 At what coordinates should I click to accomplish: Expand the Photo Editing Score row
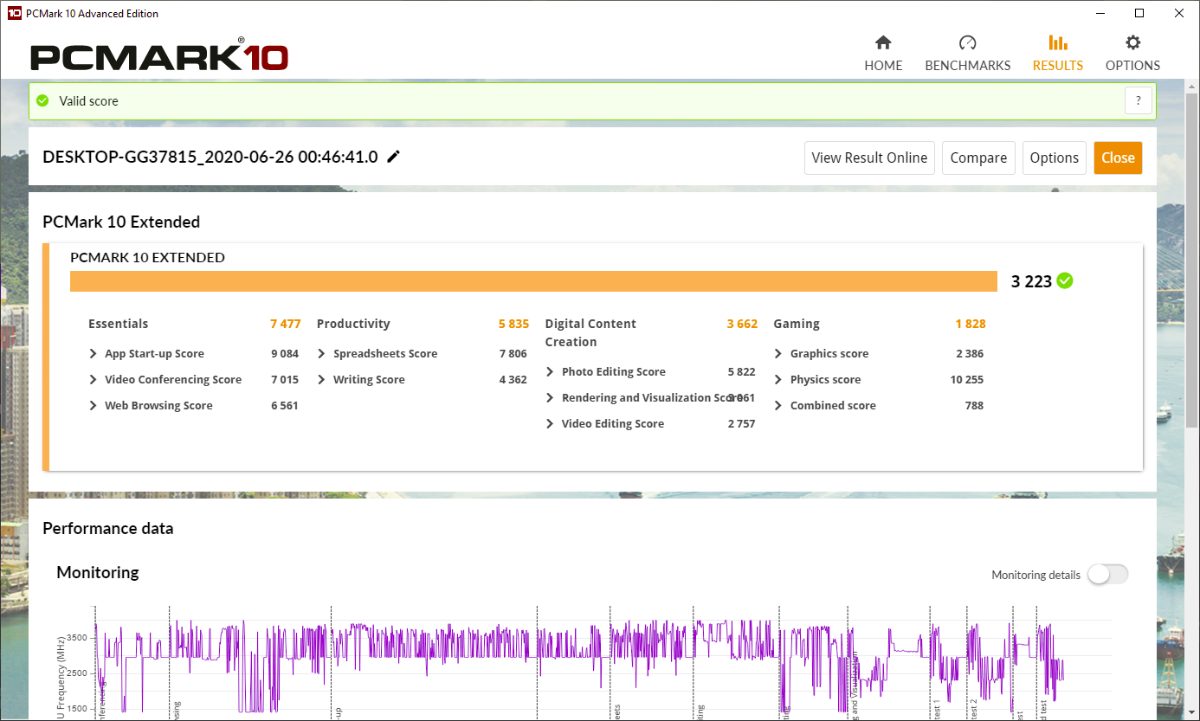pyautogui.click(x=551, y=372)
